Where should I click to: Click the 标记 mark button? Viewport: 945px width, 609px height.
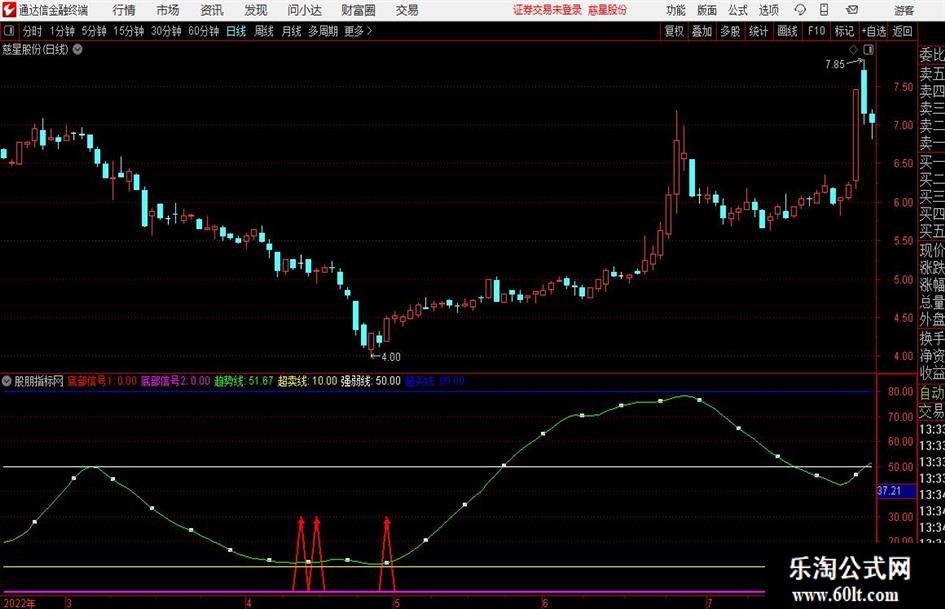(x=844, y=31)
